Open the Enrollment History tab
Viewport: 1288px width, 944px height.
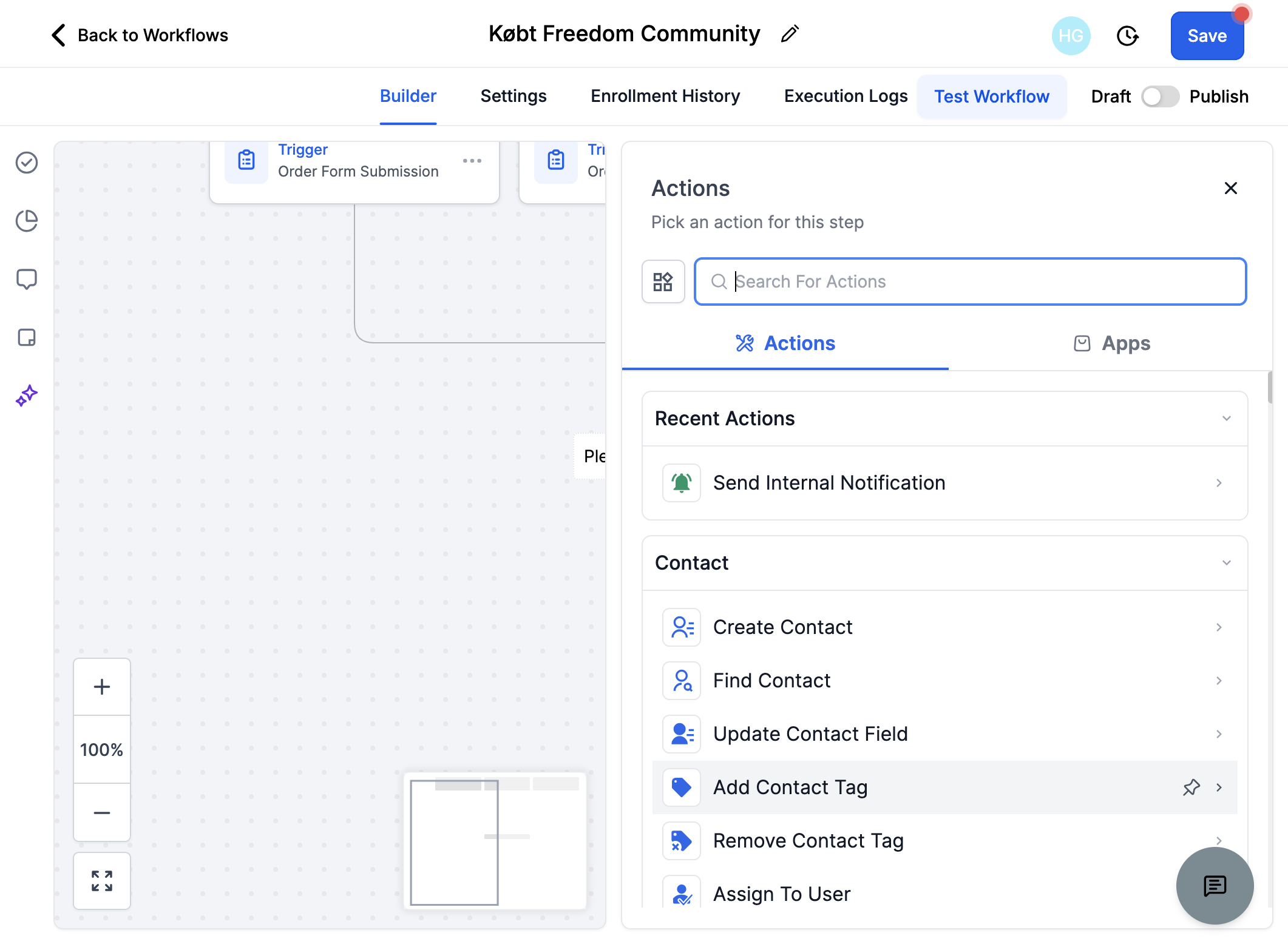coord(665,96)
